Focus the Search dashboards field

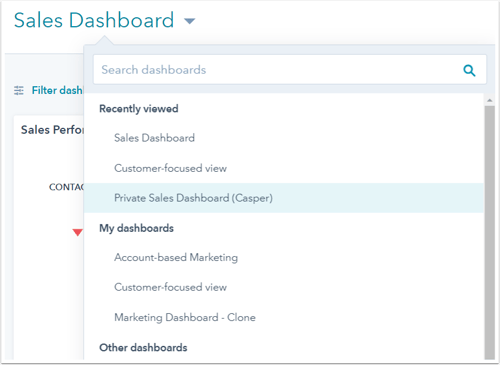coord(290,70)
